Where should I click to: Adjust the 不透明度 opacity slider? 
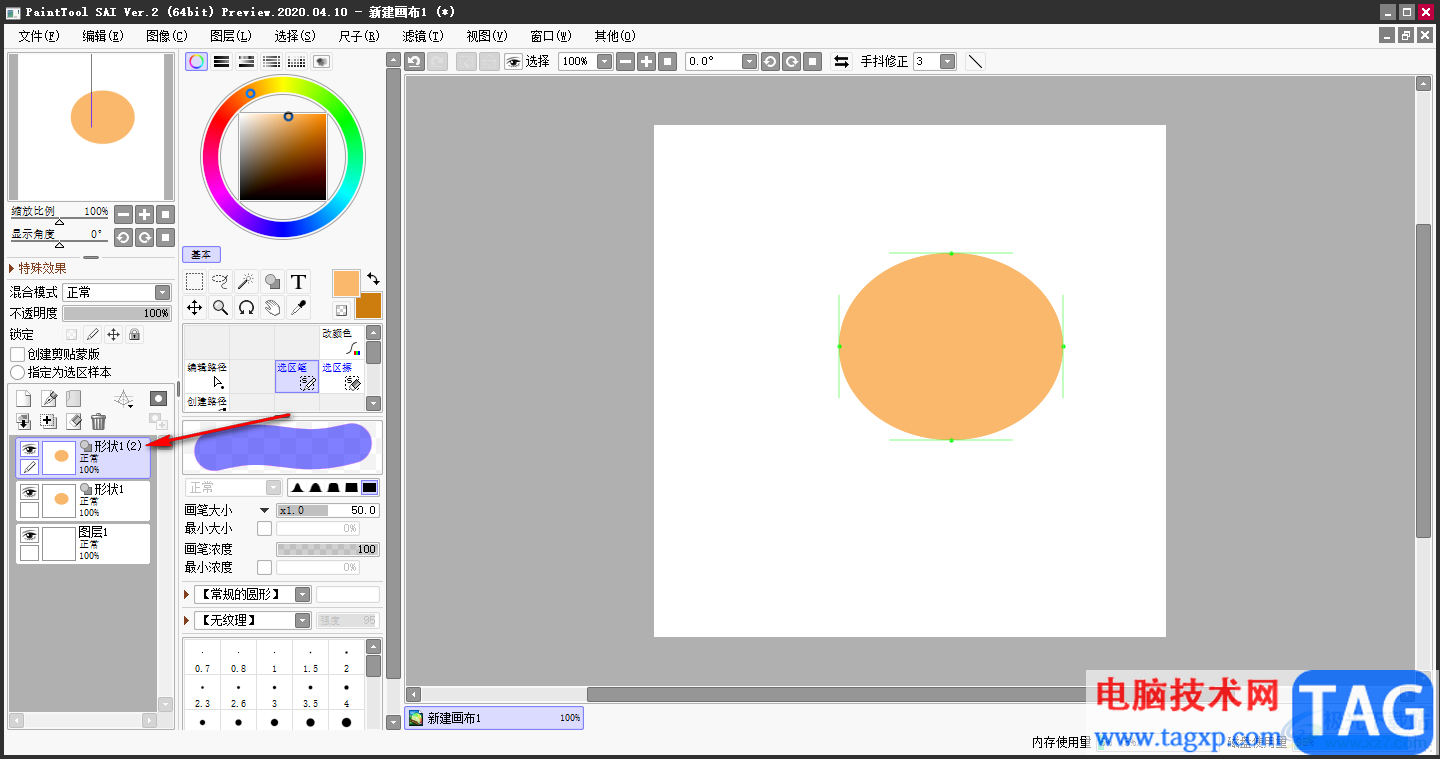[x=117, y=313]
